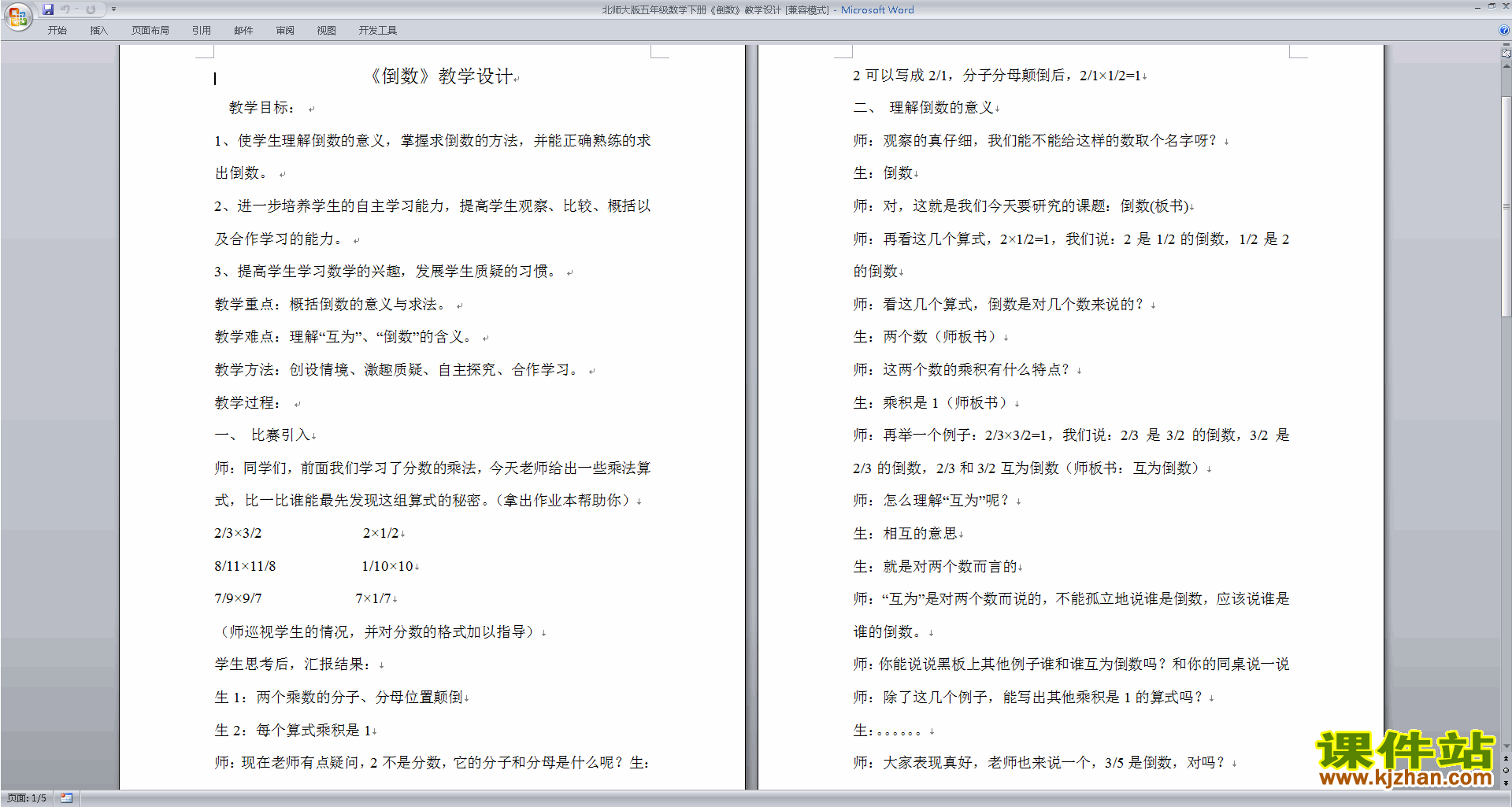The width and height of the screenshot is (1512, 807).
Task: Click the line 生2：每个算式乘积是1
Action: [x=293, y=730]
